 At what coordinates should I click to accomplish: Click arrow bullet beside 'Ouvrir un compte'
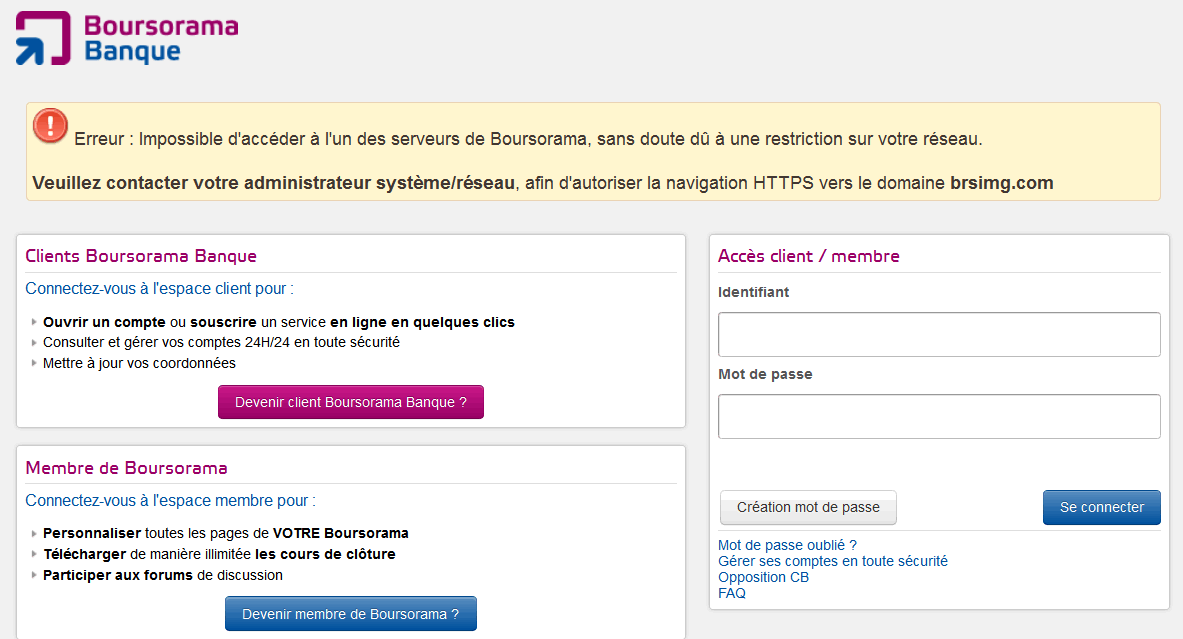[x=34, y=322]
